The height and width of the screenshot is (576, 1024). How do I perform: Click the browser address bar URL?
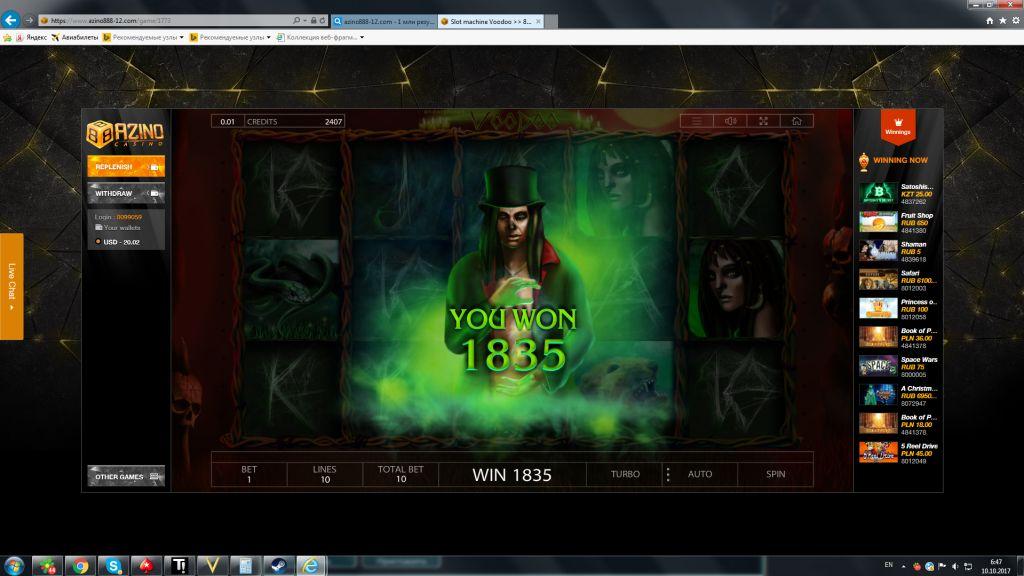[111, 21]
